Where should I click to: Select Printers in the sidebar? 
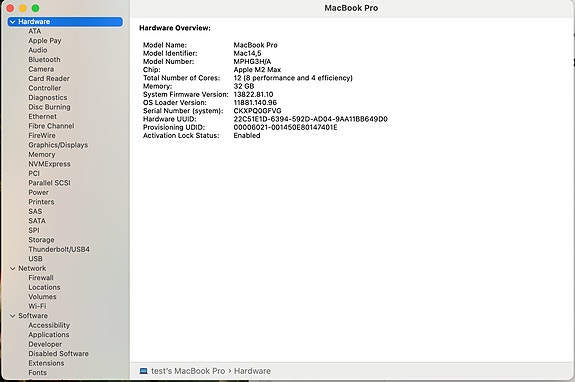coord(41,202)
